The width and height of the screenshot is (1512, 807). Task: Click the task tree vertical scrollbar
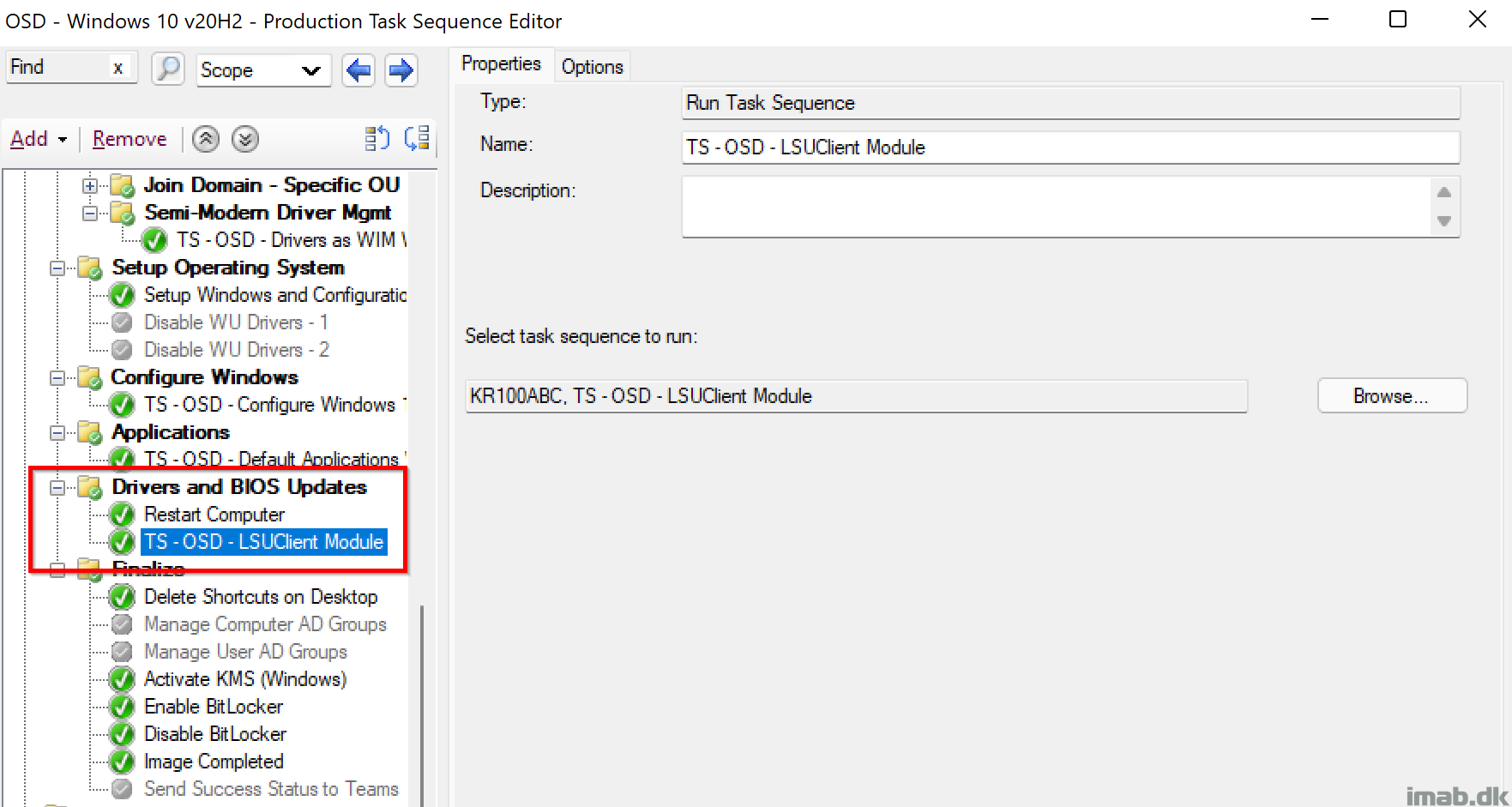pyautogui.click(x=420, y=706)
